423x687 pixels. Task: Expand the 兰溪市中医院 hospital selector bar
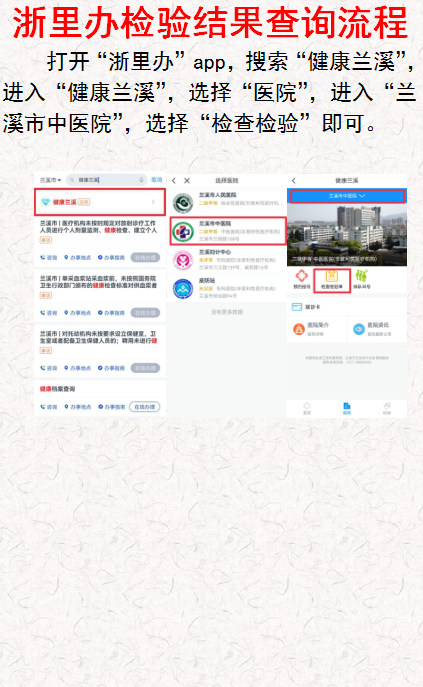click(347, 196)
